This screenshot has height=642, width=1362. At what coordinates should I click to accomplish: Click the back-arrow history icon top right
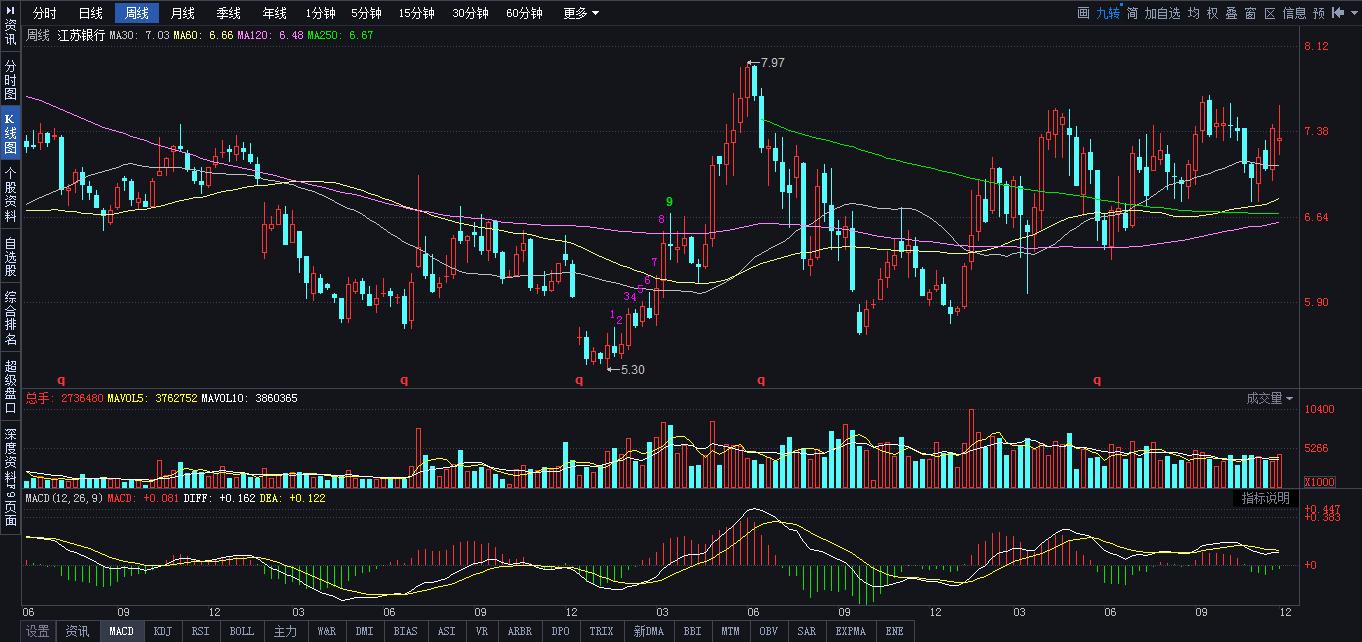(1338, 12)
